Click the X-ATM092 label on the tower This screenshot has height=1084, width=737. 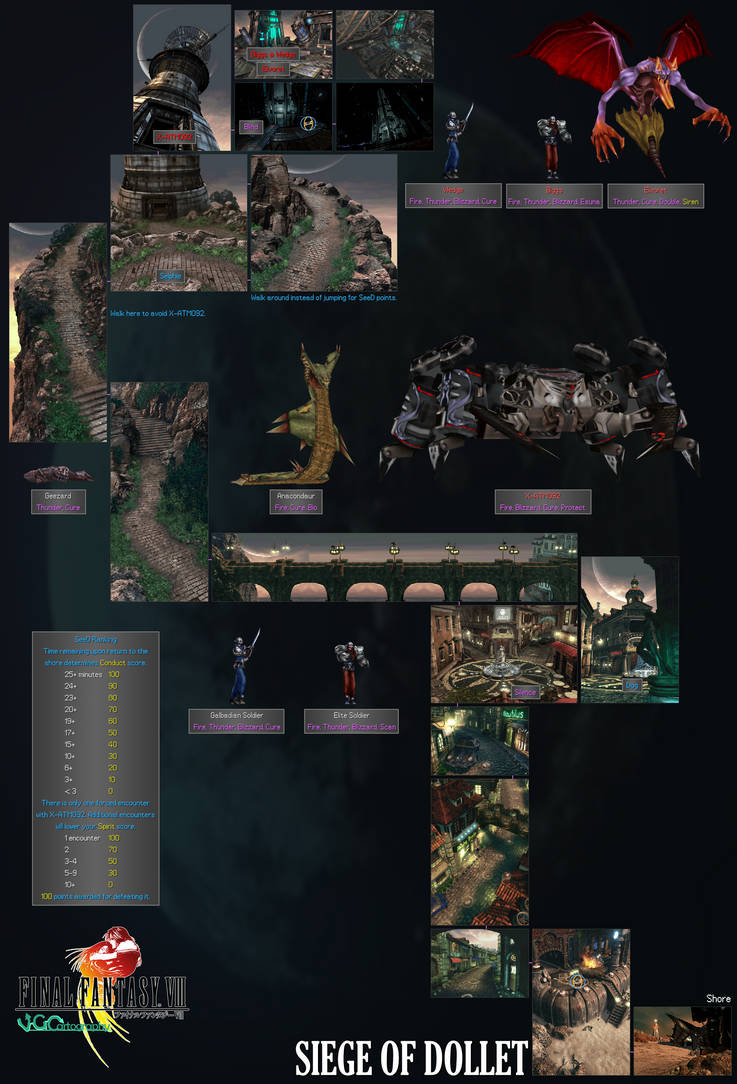[174, 137]
